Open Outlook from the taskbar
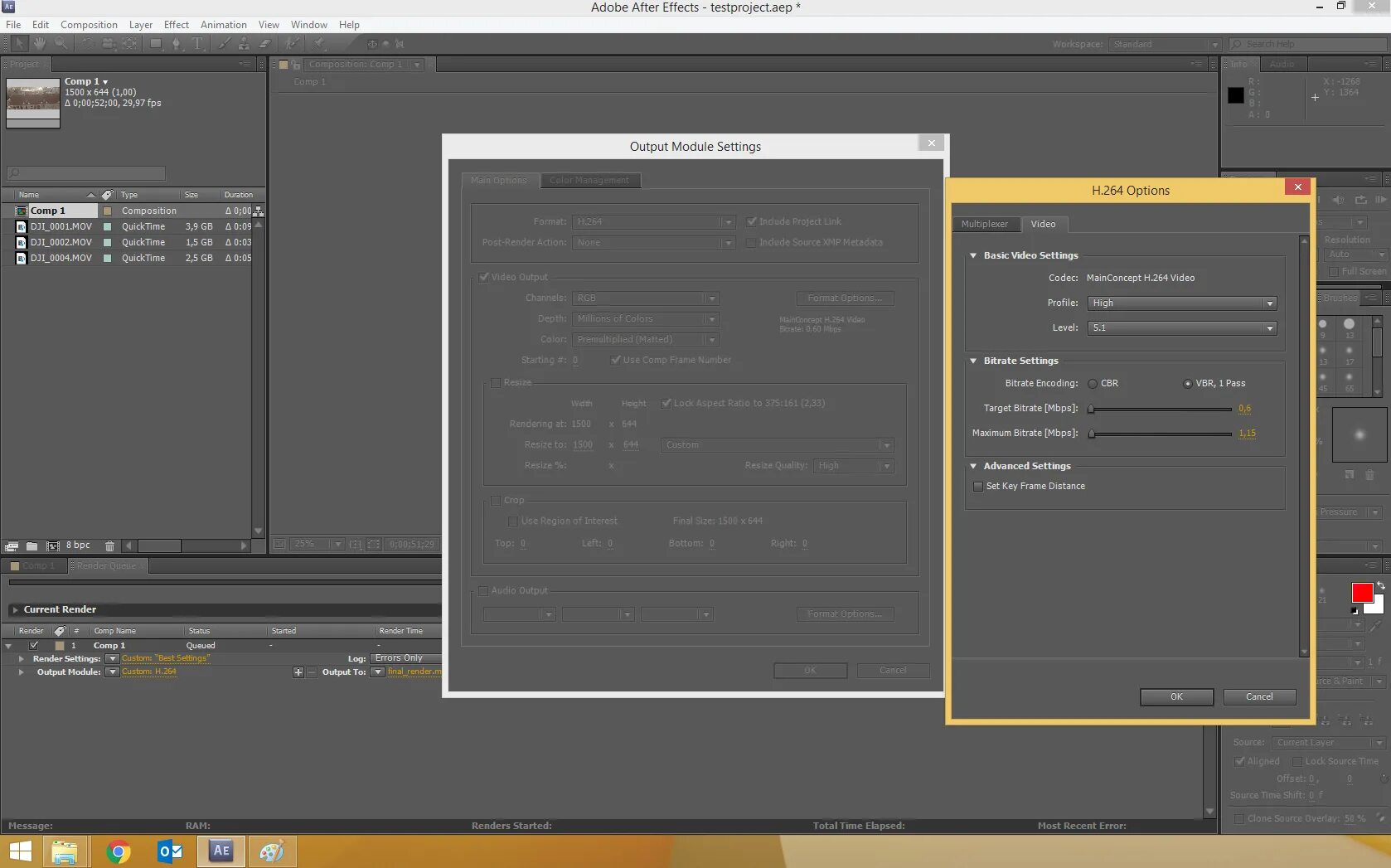The height and width of the screenshot is (868, 1391). coord(170,851)
